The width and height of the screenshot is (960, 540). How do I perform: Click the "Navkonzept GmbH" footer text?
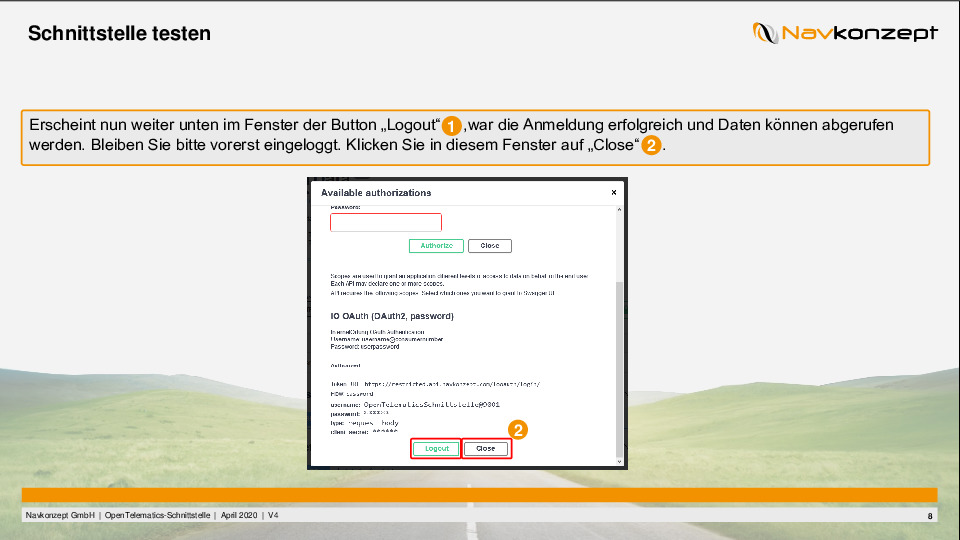(x=60, y=515)
